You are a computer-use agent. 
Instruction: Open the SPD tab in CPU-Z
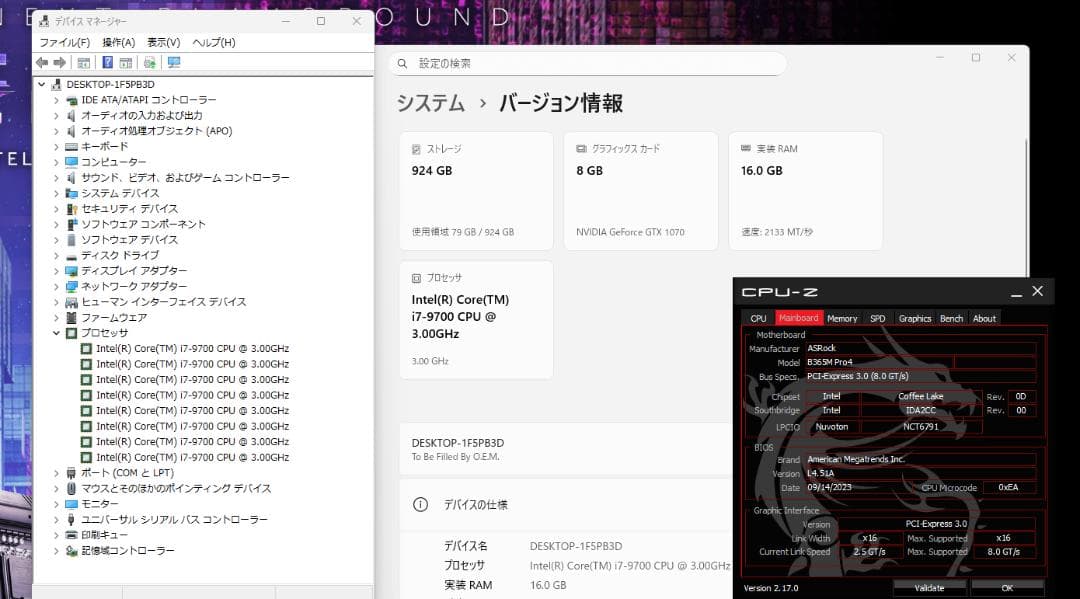pyautogui.click(x=878, y=318)
